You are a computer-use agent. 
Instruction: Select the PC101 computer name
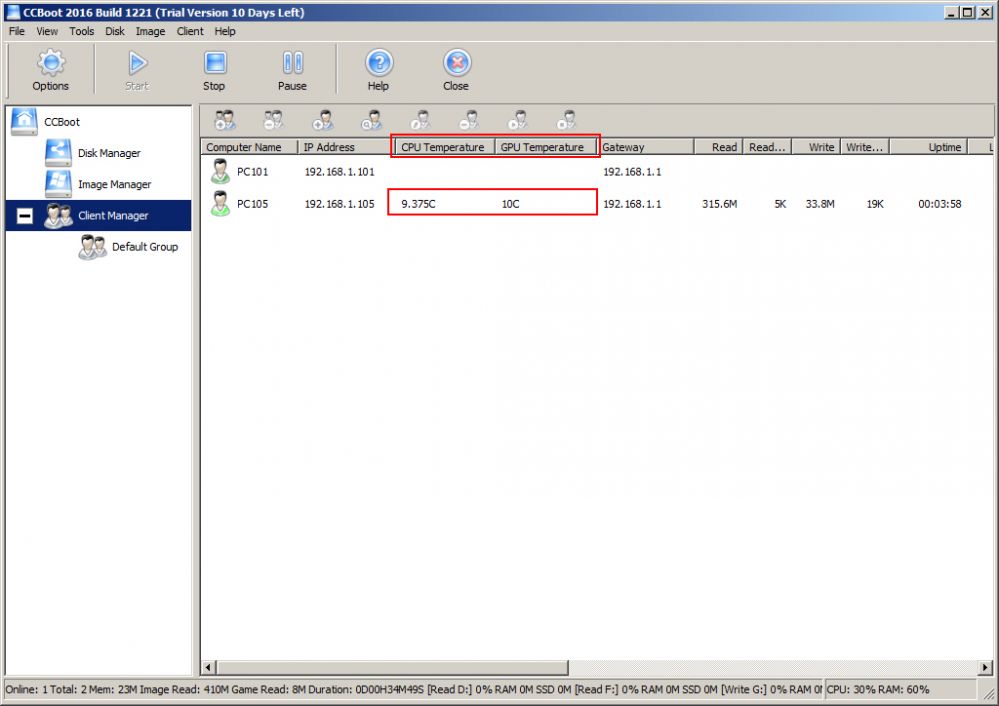pos(252,172)
